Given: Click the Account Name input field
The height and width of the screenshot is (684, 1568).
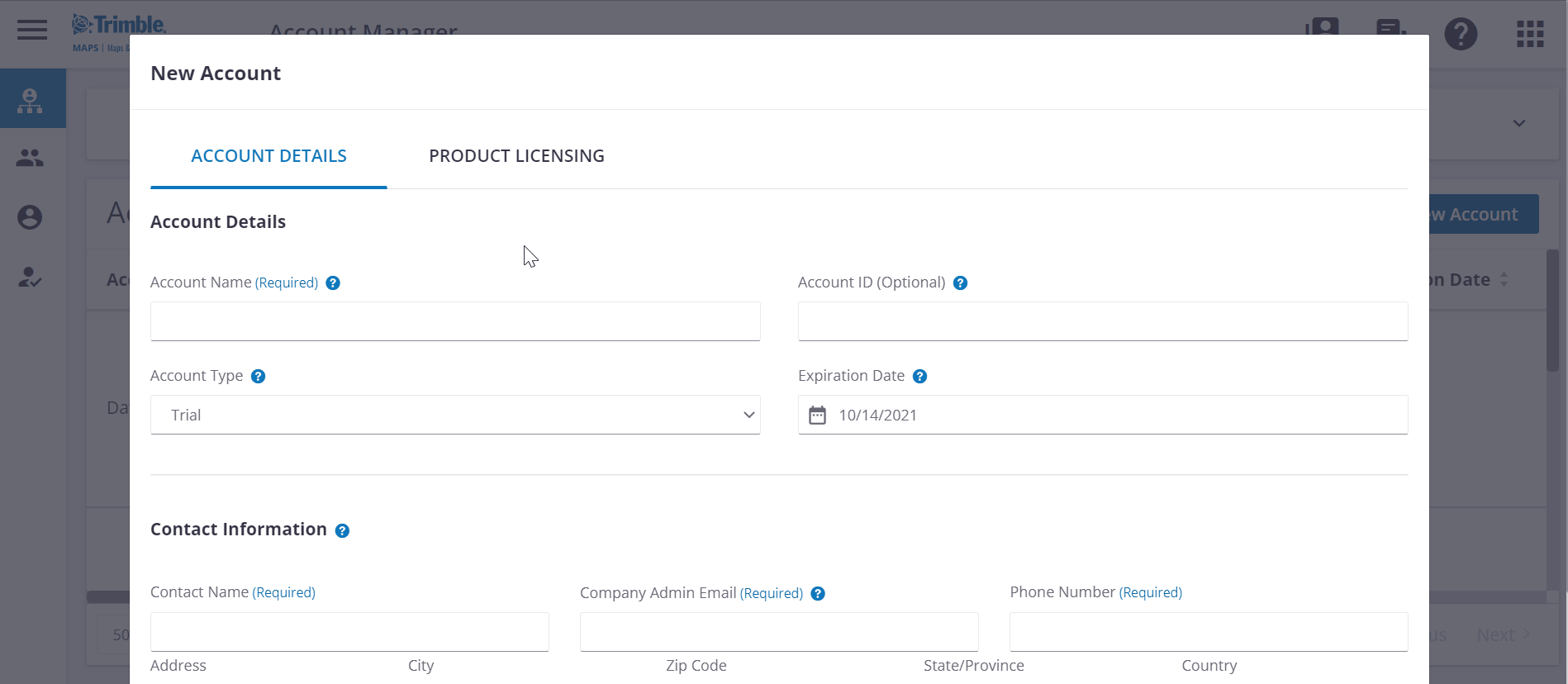Looking at the screenshot, I should 454,321.
